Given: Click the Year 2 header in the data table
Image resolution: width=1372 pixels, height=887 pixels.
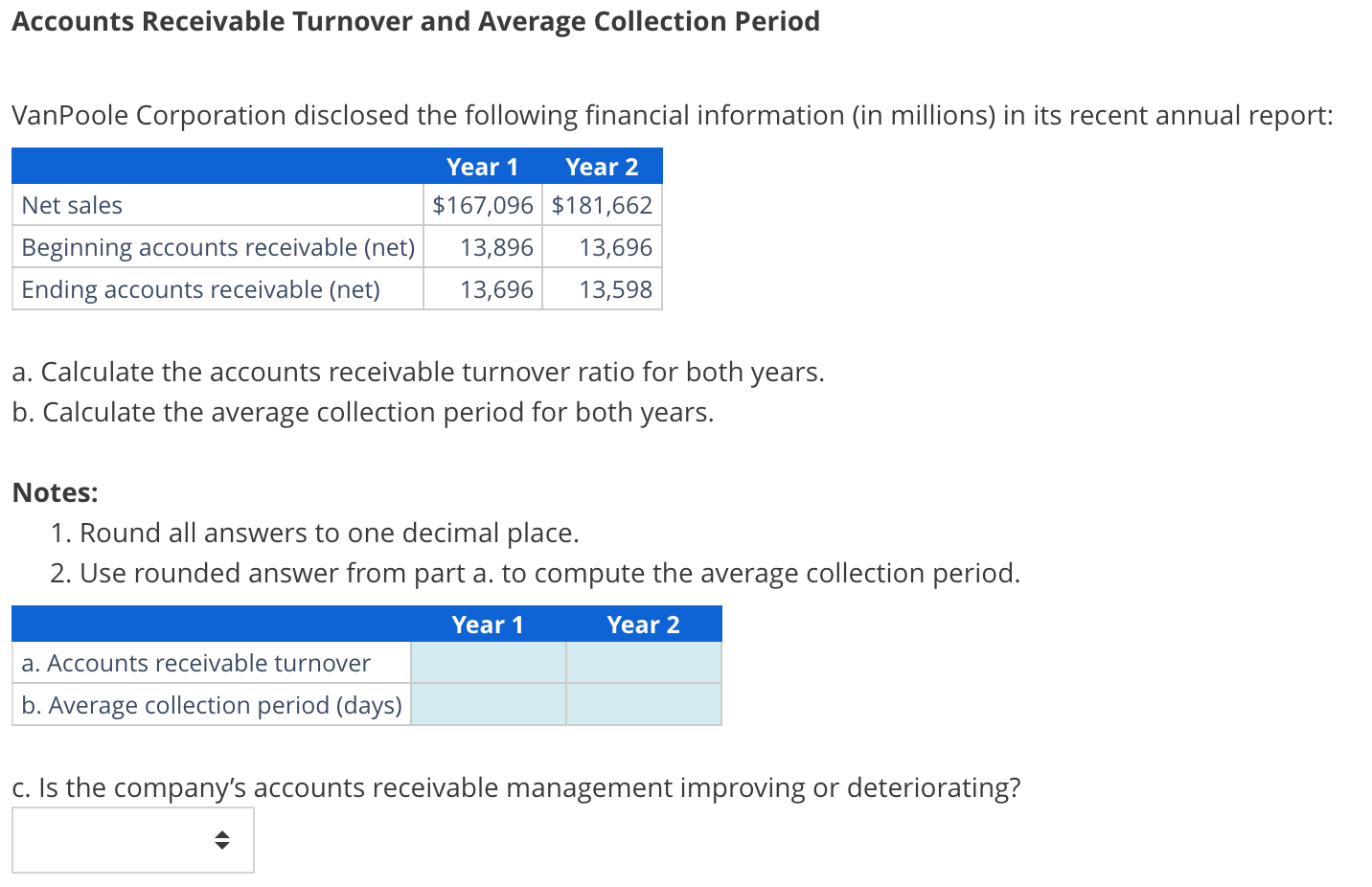Looking at the screenshot, I should point(602,166).
